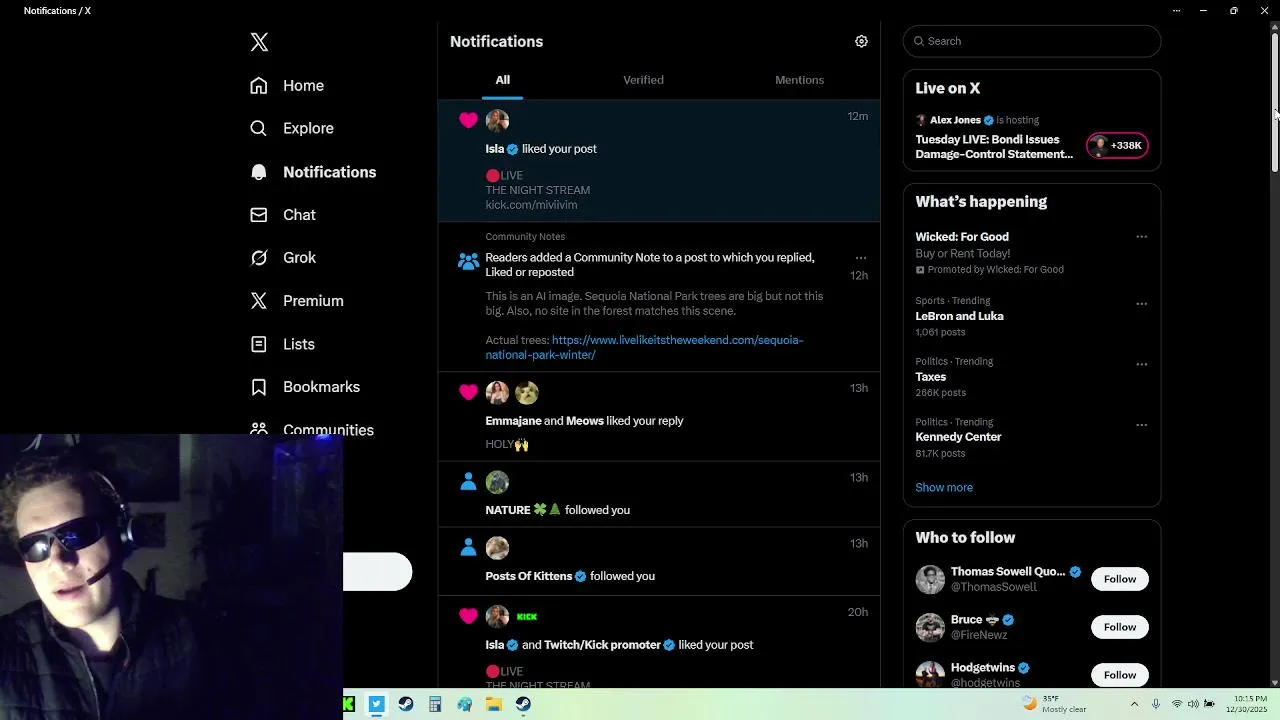Open File Explorer from the taskbar
Image resolution: width=1280 pixels, height=720 pixels.
tap(494, 704)
